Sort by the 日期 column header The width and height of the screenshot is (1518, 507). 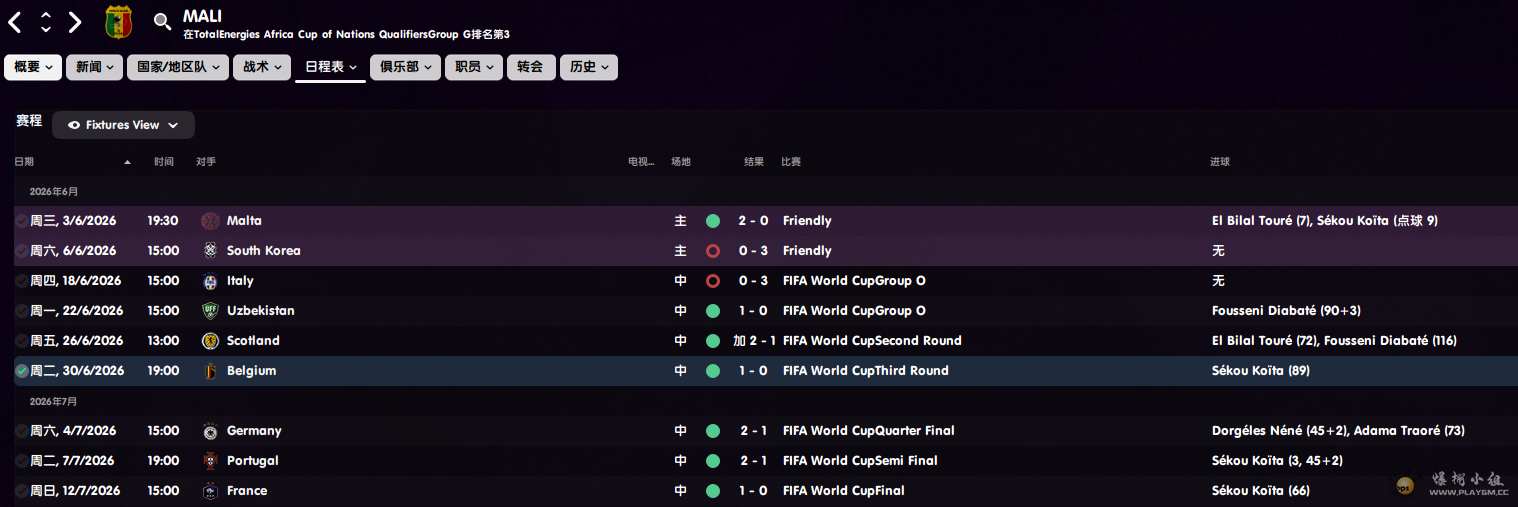tap(24, 162)
